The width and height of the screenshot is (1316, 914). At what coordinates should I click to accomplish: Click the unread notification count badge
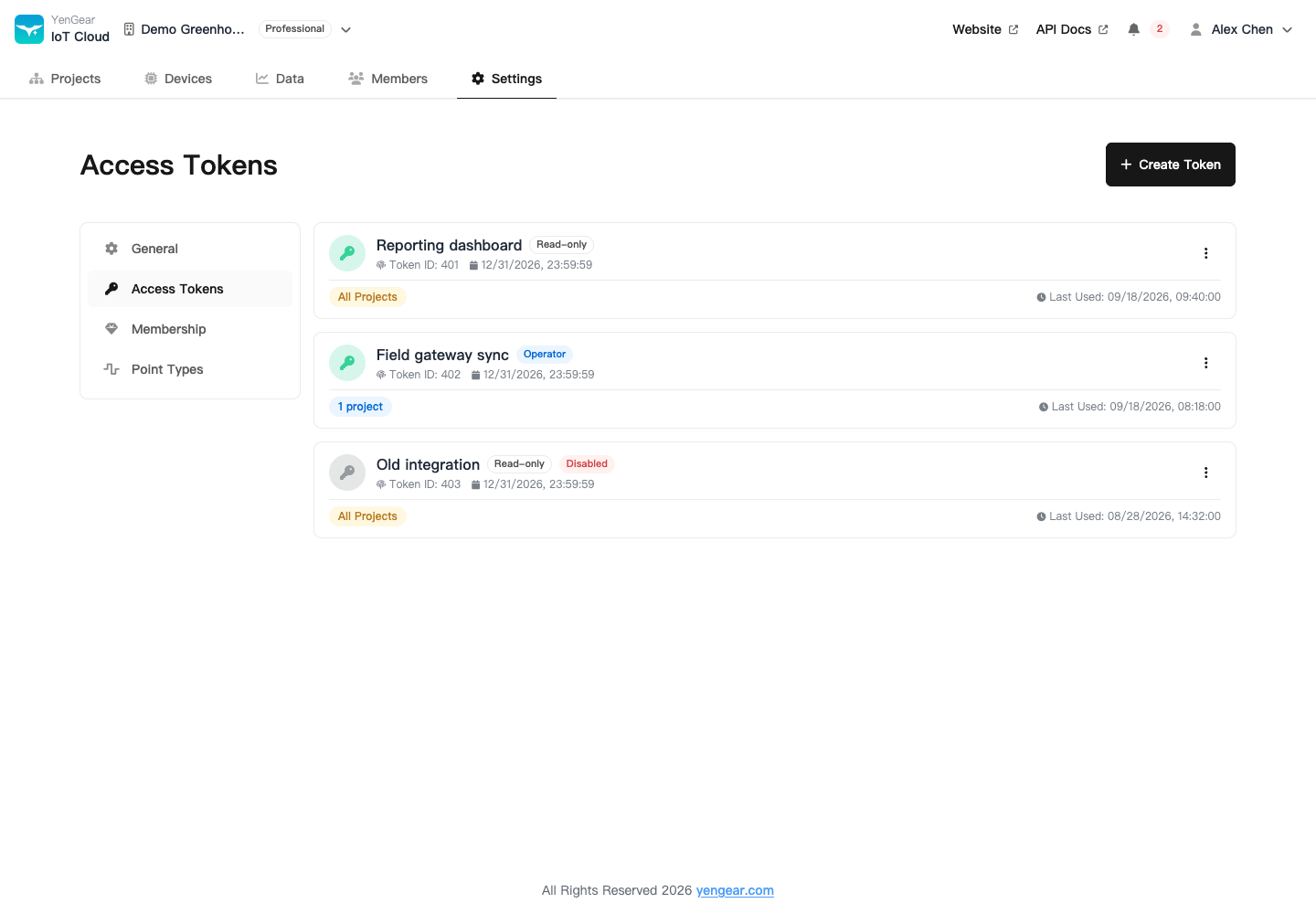(1160, 29)
